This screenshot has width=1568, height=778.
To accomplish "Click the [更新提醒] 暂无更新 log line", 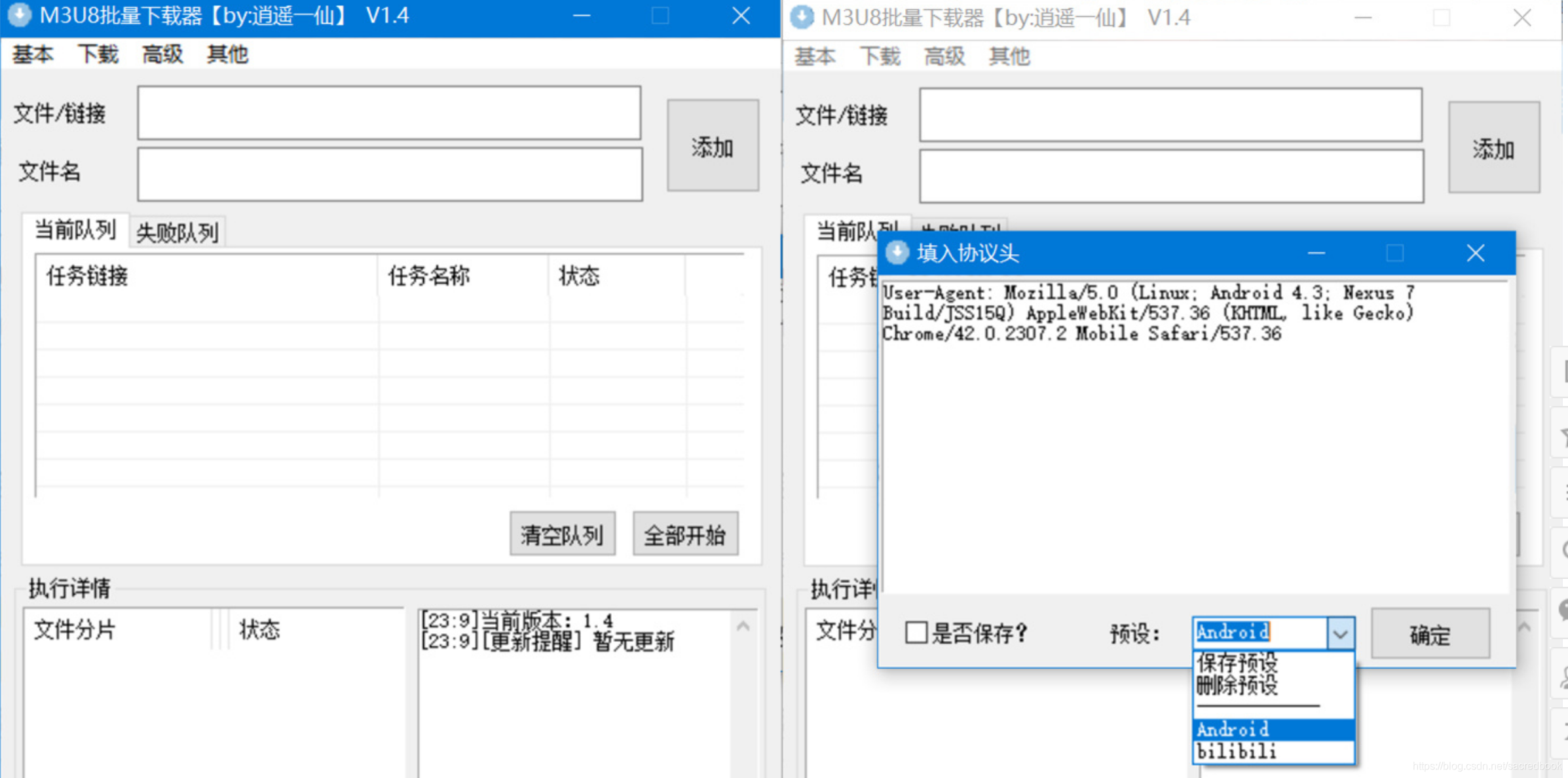I will (x=548, y=642).
